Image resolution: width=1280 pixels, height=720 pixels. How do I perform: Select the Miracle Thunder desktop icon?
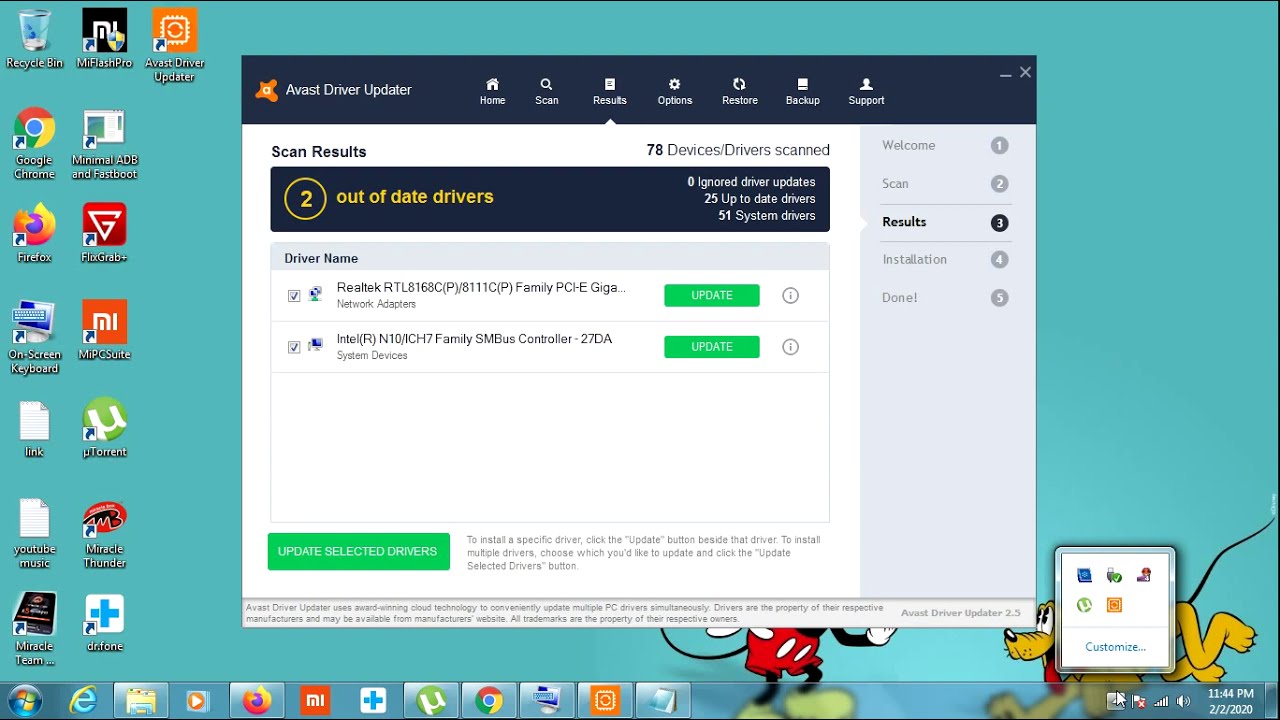coord(104,534)
